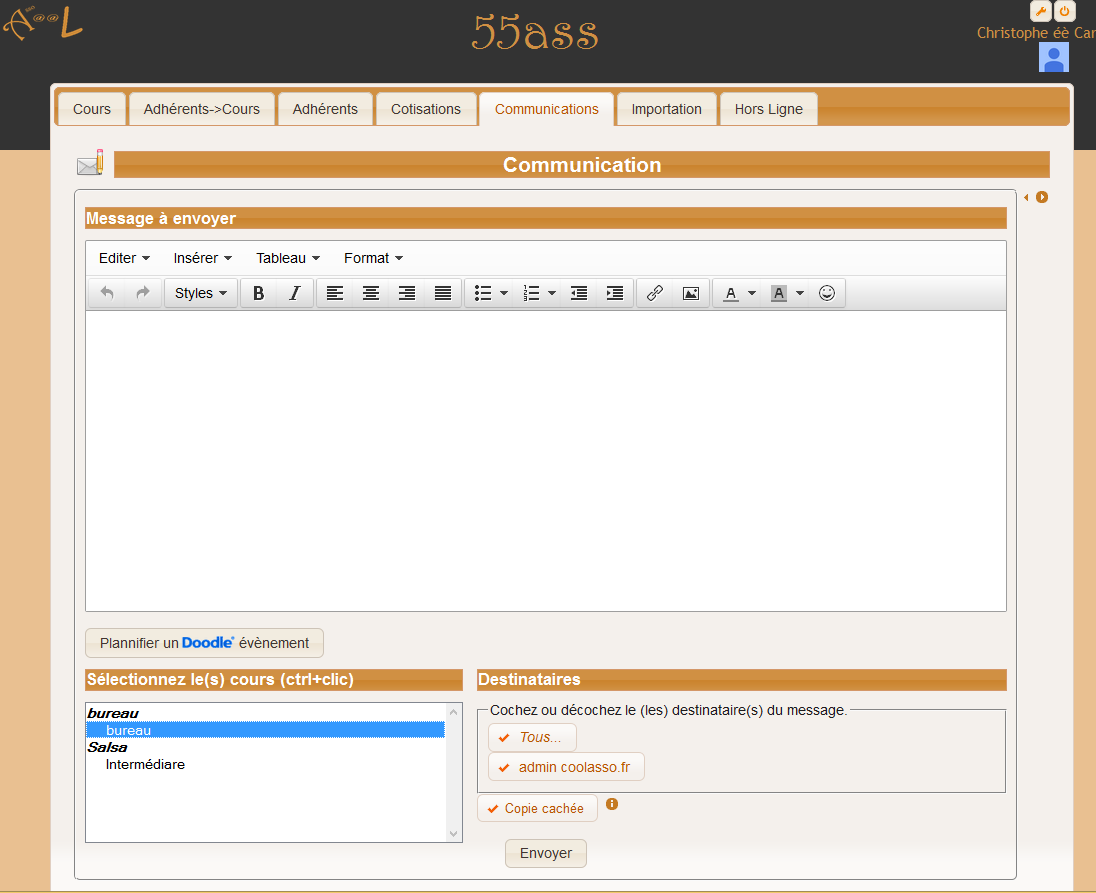Open the text color dropdown arrow
The image size is (1096, 893).
click(x=752, y=293)
